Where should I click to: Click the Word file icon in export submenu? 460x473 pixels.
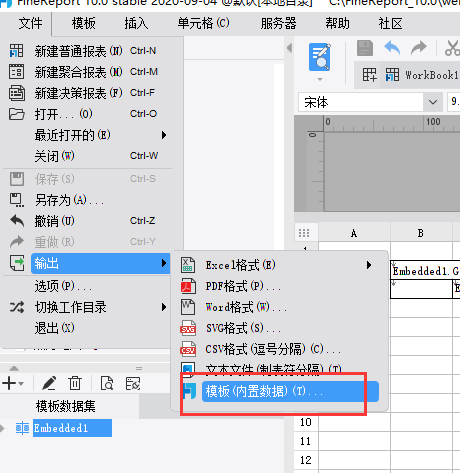tap(188, 307)
